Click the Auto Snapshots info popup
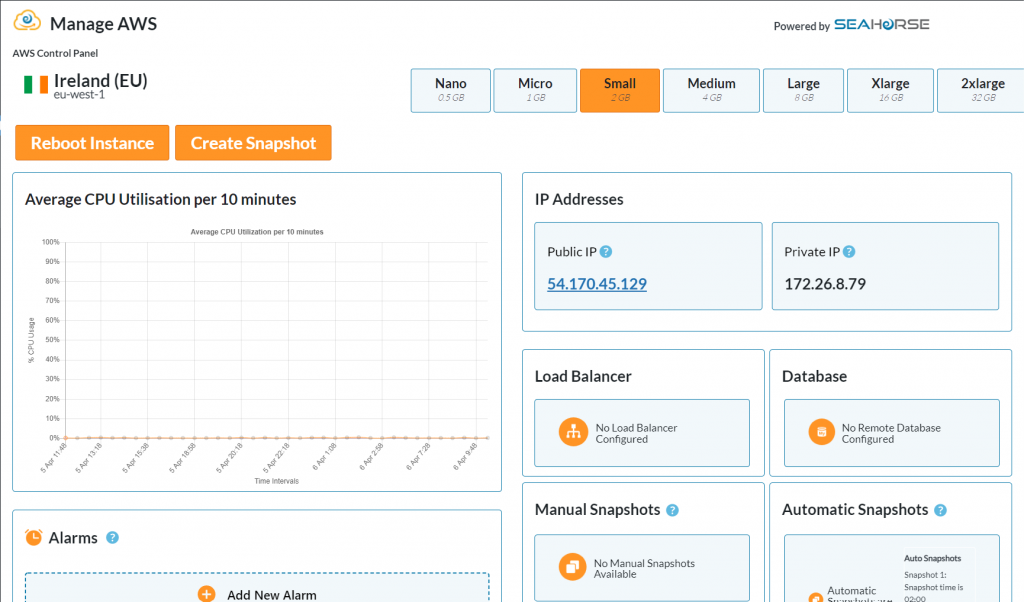Image resolution: width=1024 pixels, height=602 pixels. 937,576
